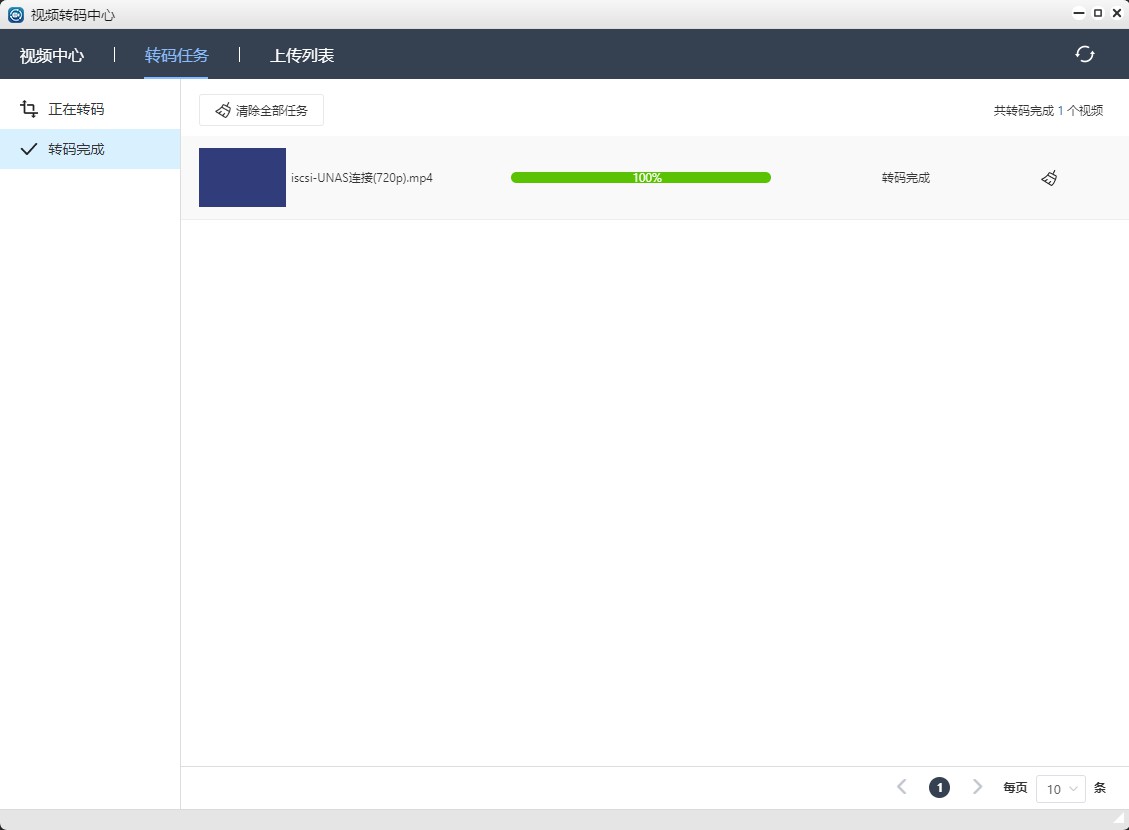1129x830 pixels.
Task: Minimize the 视频转码中心 window
Action: pyautogui.click(x=1079, y=14)
